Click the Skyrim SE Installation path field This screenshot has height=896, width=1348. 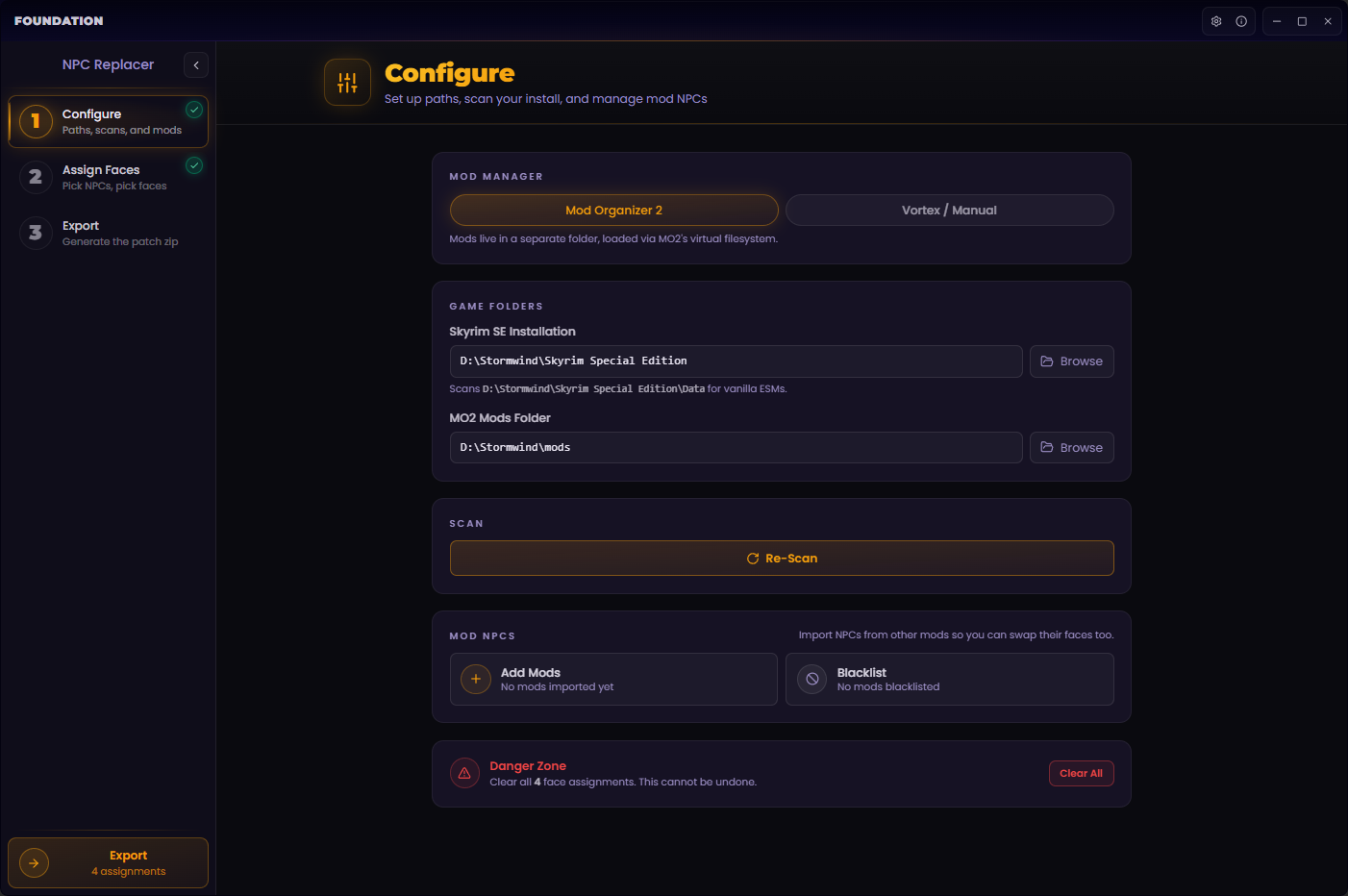tap(736, 361)
